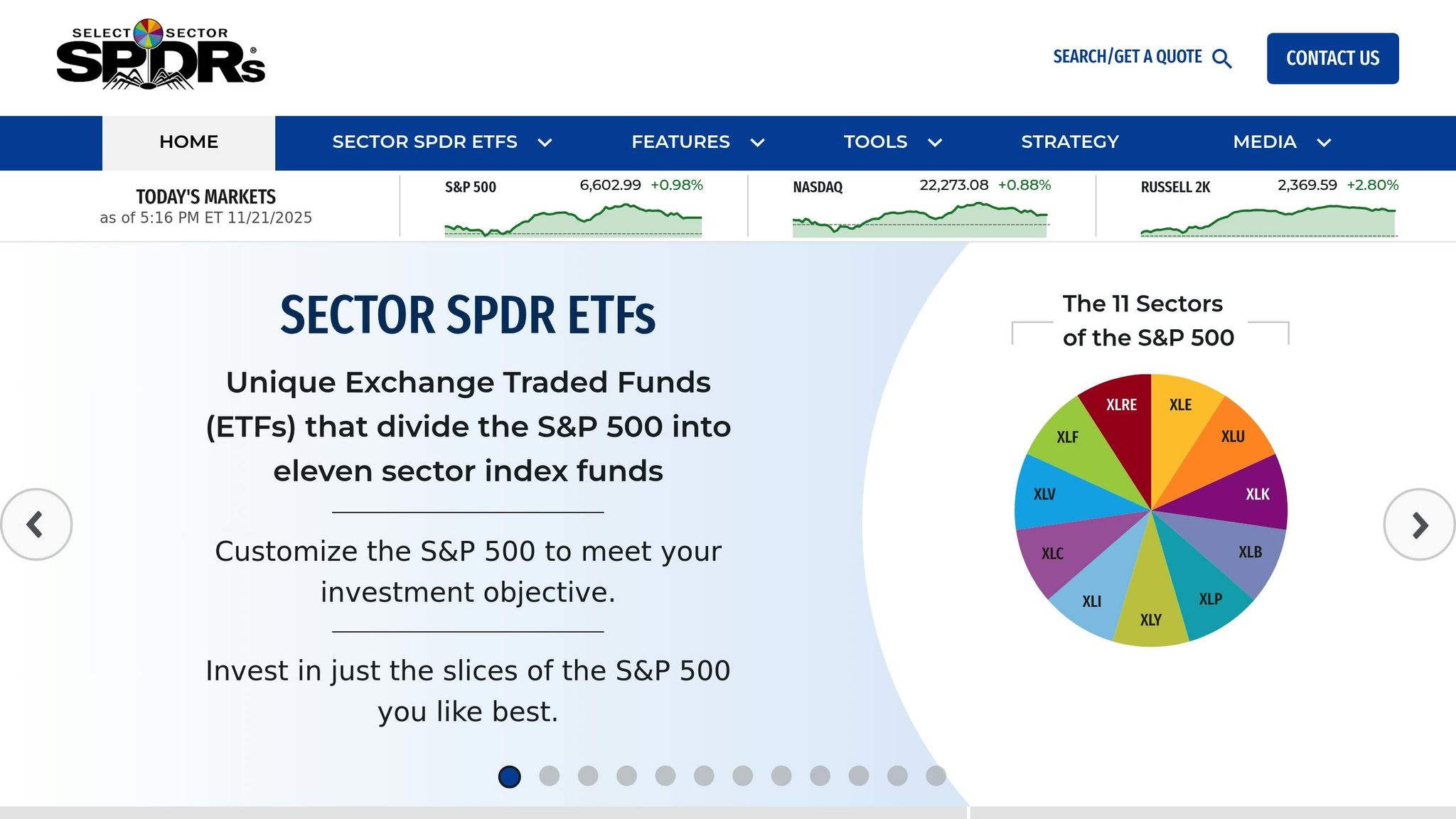This screenshot has width=1456, height=819.
Task: Click the left carousel arrow
Action: click(x=36, y=525)
